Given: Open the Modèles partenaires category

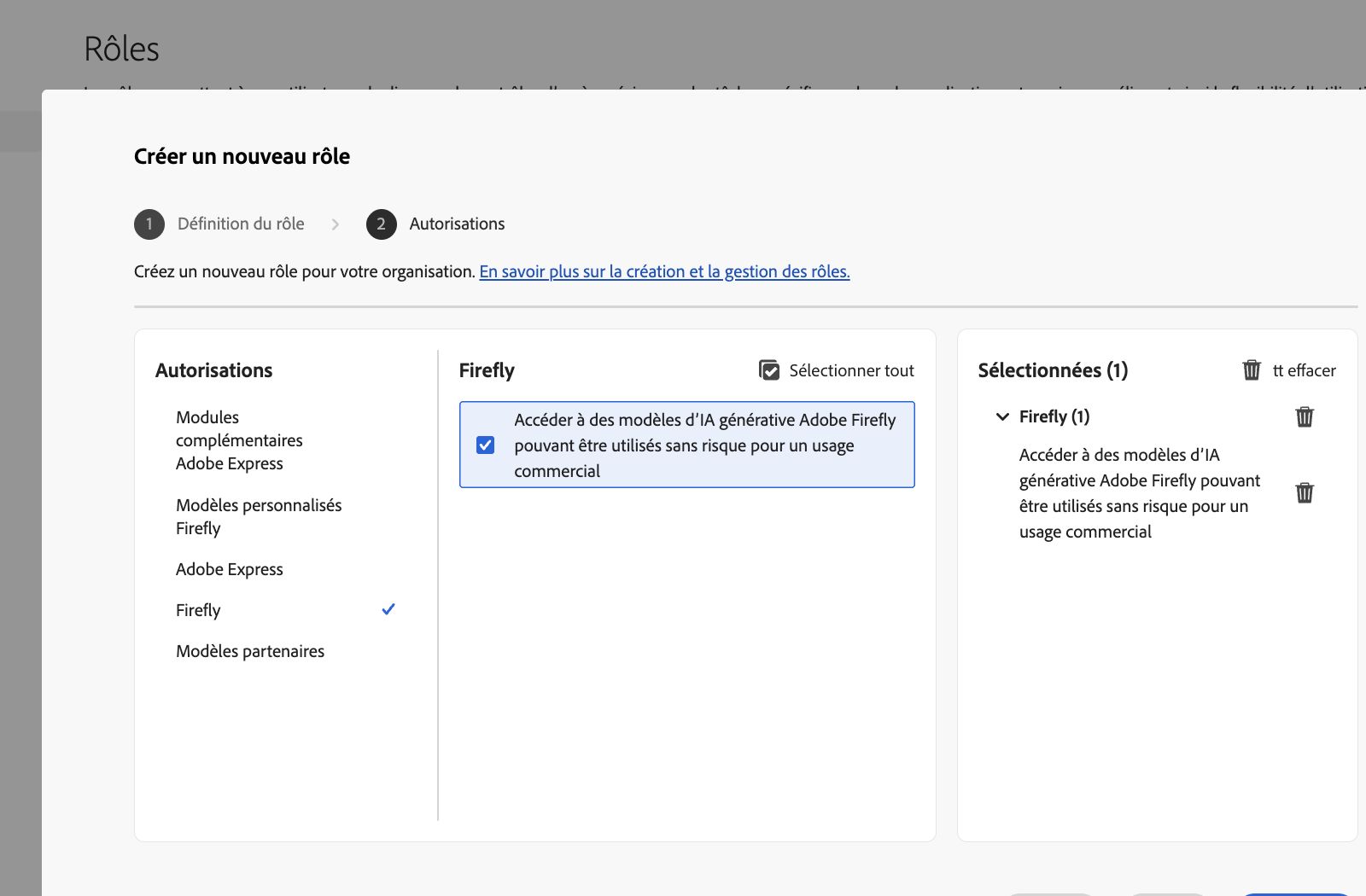Looking at the screenshot, I should point(249,650).
